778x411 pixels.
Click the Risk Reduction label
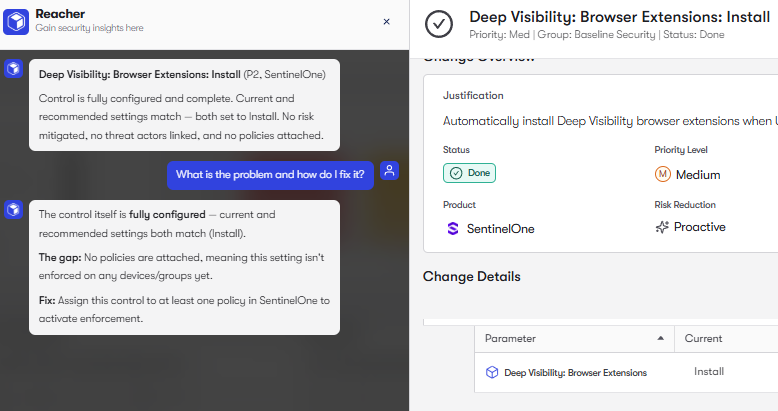685,205
